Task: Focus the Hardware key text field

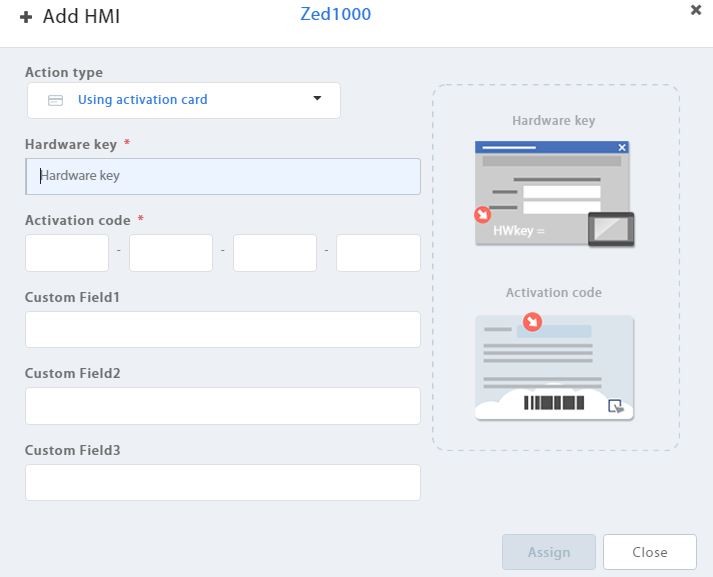Action: (x=222, y=176)
